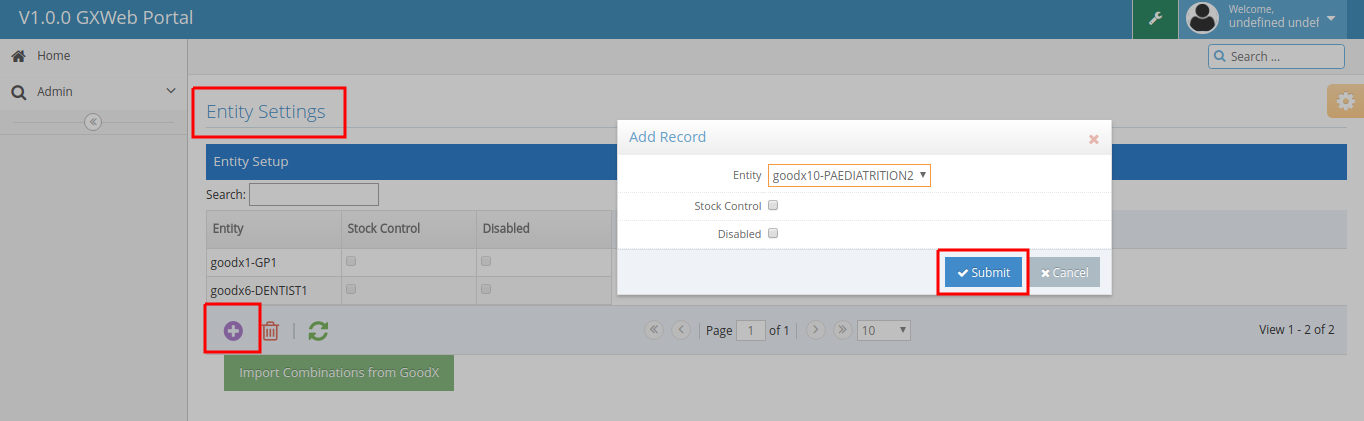Click Import Combinations from GoodX button
Viewport: 1364px width, 421px height.
tap(338, 373)
